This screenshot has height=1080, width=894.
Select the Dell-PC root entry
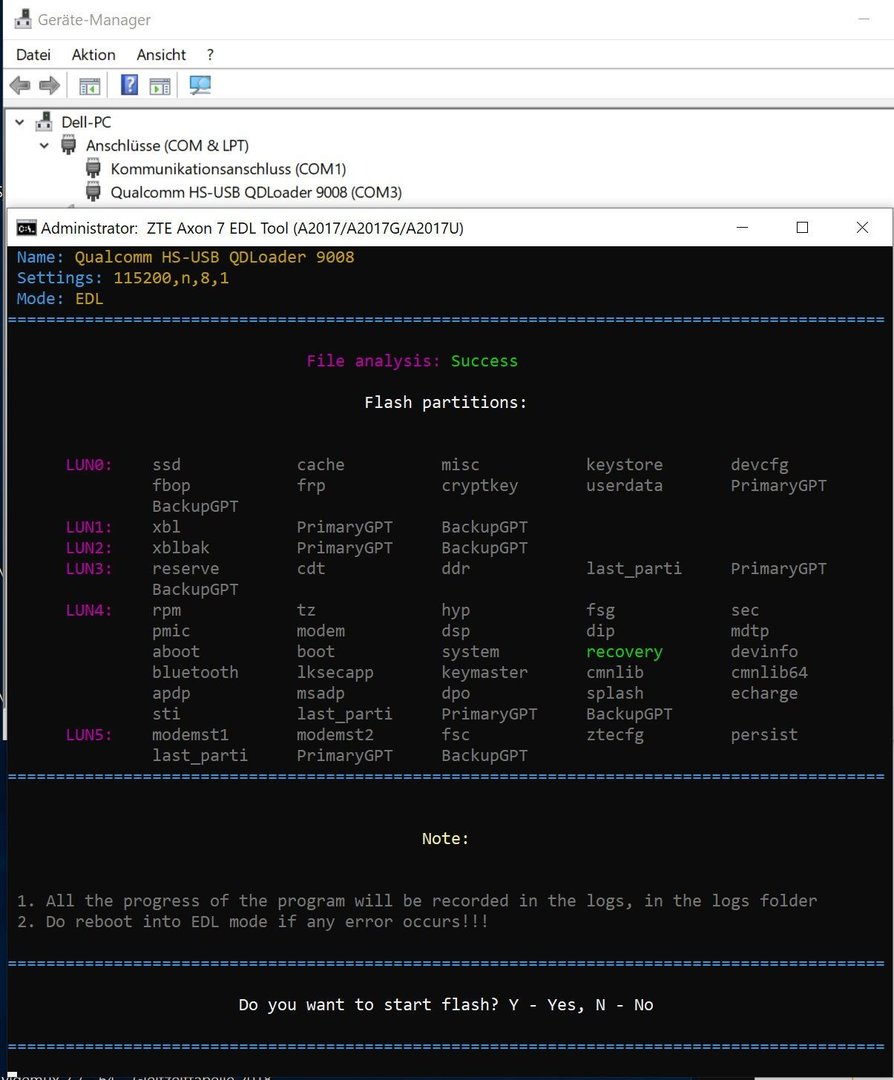point(86,123)
